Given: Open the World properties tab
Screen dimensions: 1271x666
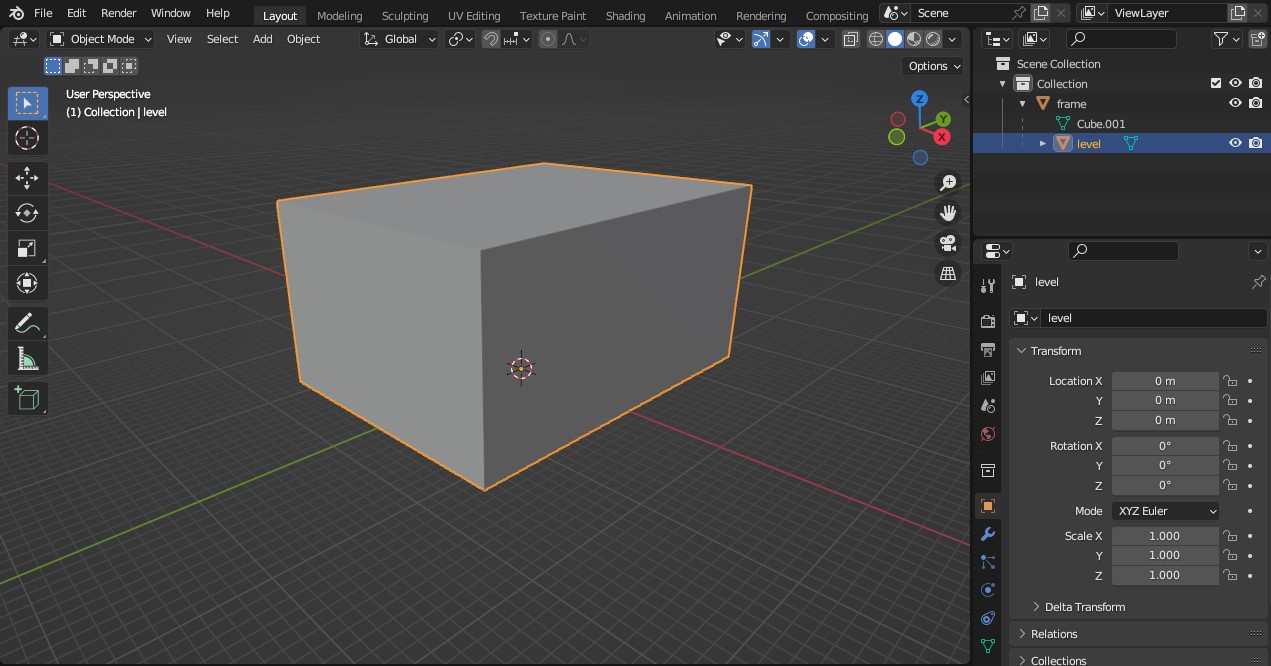Looking at the screenshot, I should (x=988, y=434).
